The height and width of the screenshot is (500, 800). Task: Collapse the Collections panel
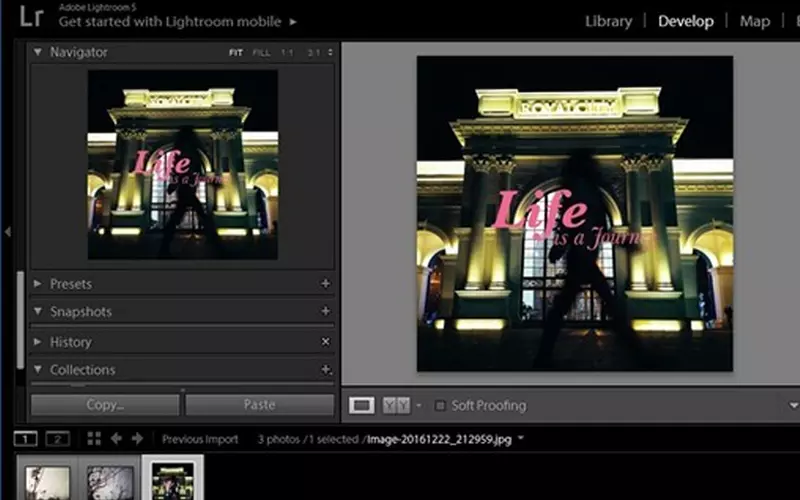(38, 369)
